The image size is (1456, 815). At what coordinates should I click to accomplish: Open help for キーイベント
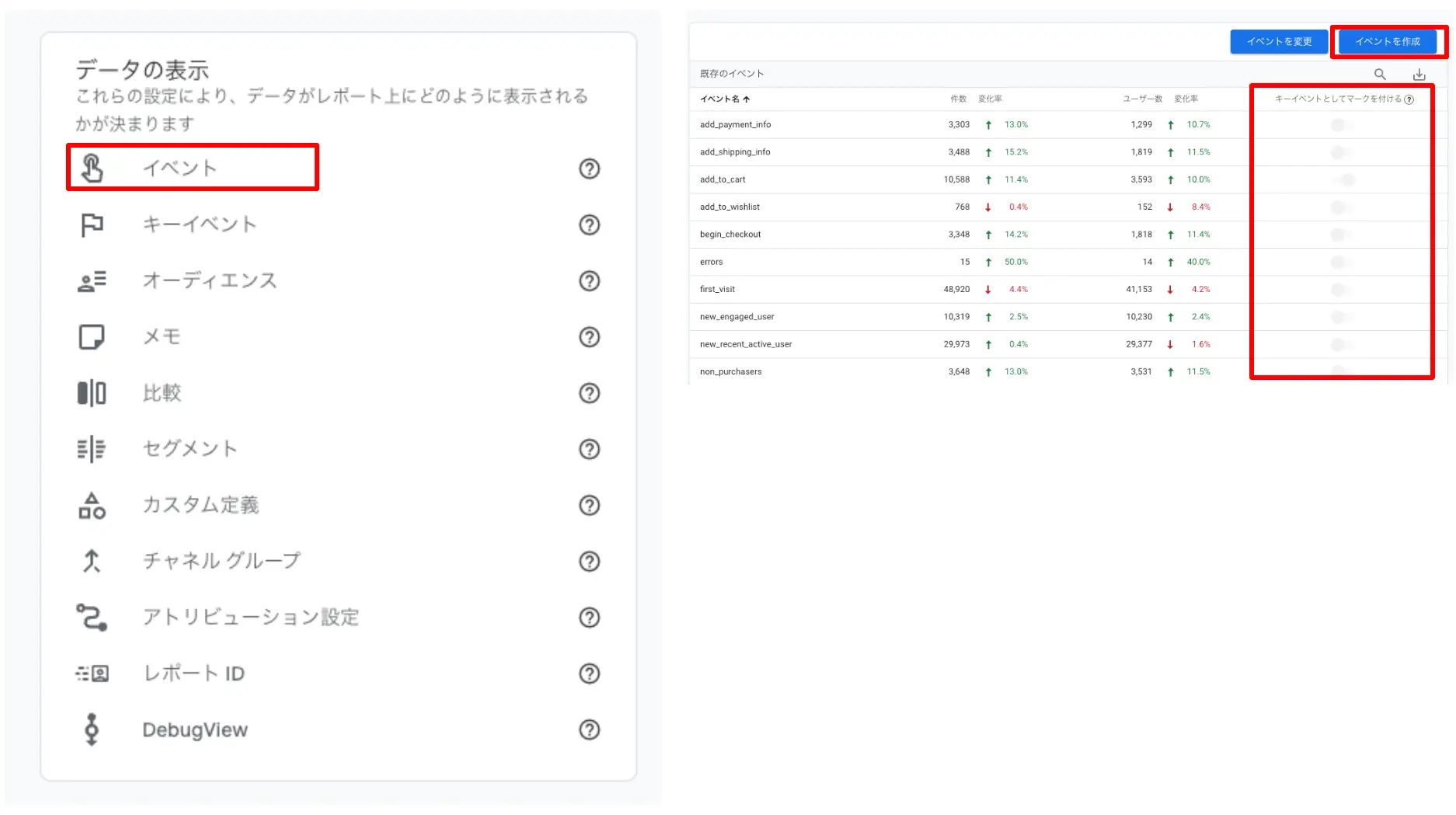[590, 225]
